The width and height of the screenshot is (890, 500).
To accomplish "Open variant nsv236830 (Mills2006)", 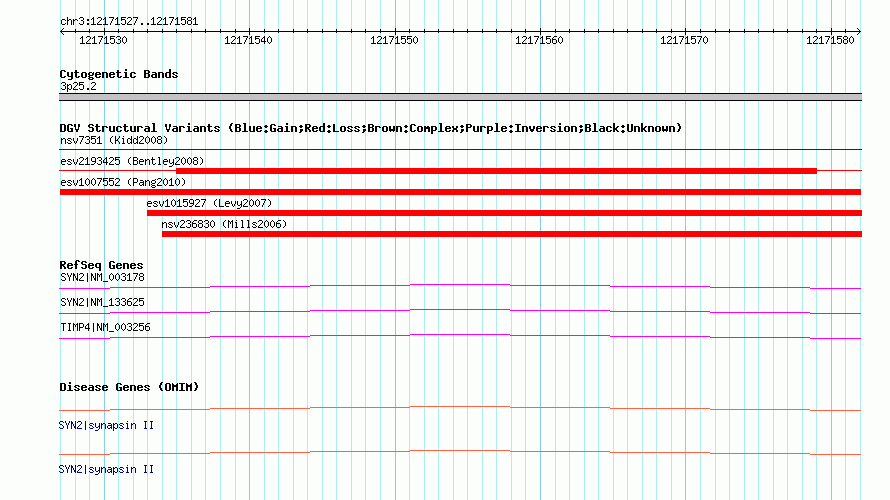I will 224,224.
